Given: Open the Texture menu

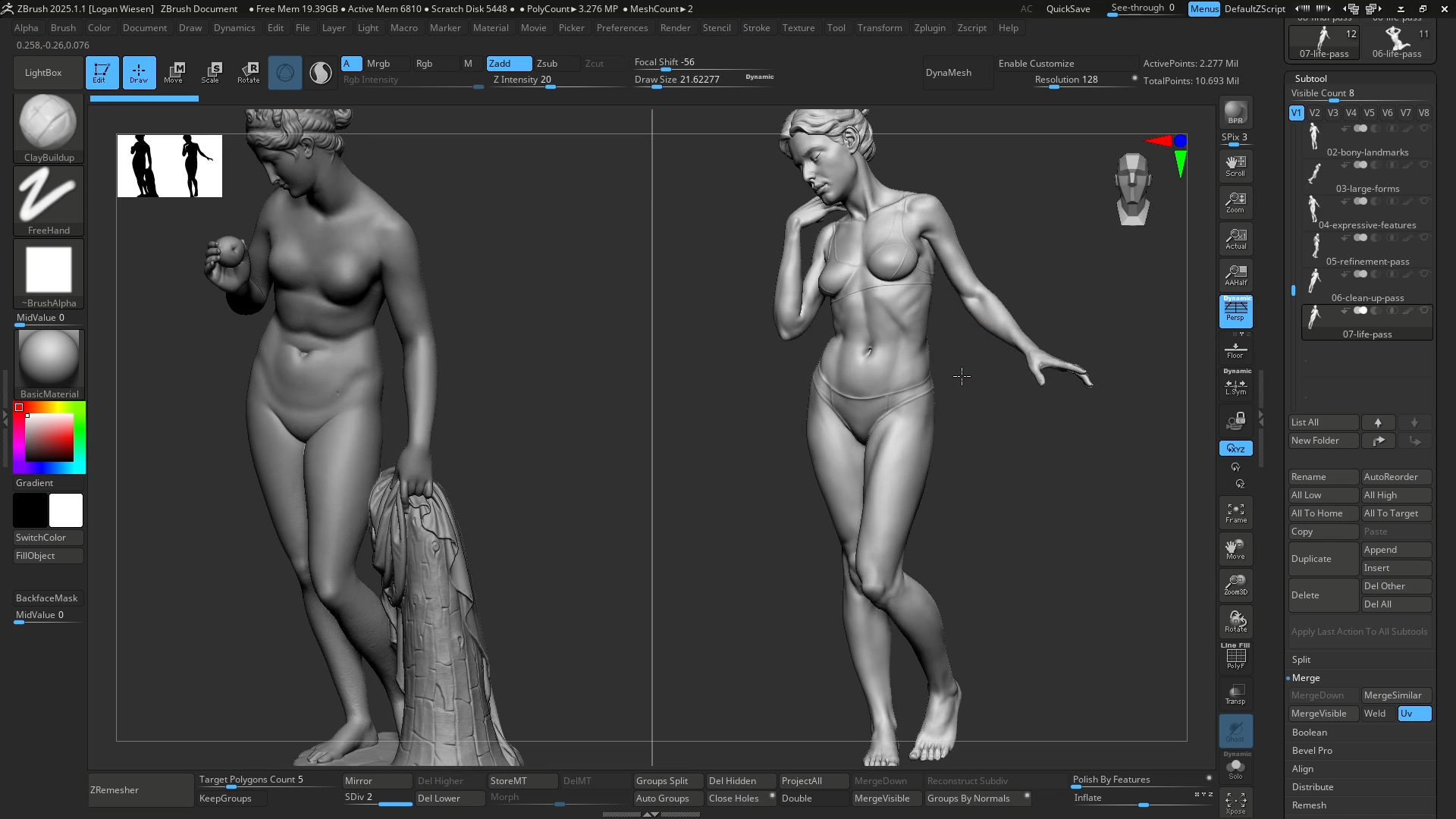Looking at the screenshot, I should [x=799, y=27].
